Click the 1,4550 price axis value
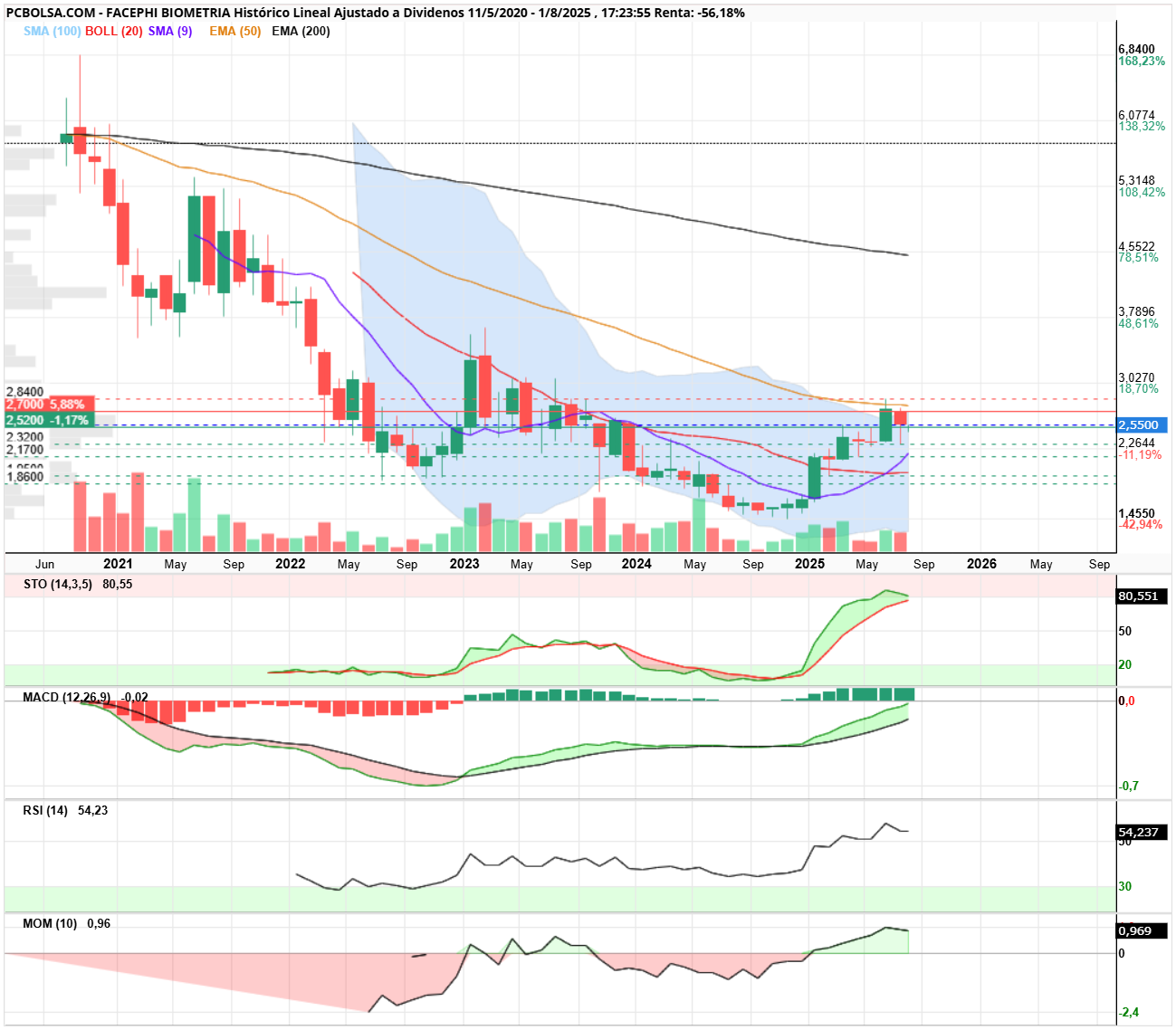 (x=1136, y=513)
